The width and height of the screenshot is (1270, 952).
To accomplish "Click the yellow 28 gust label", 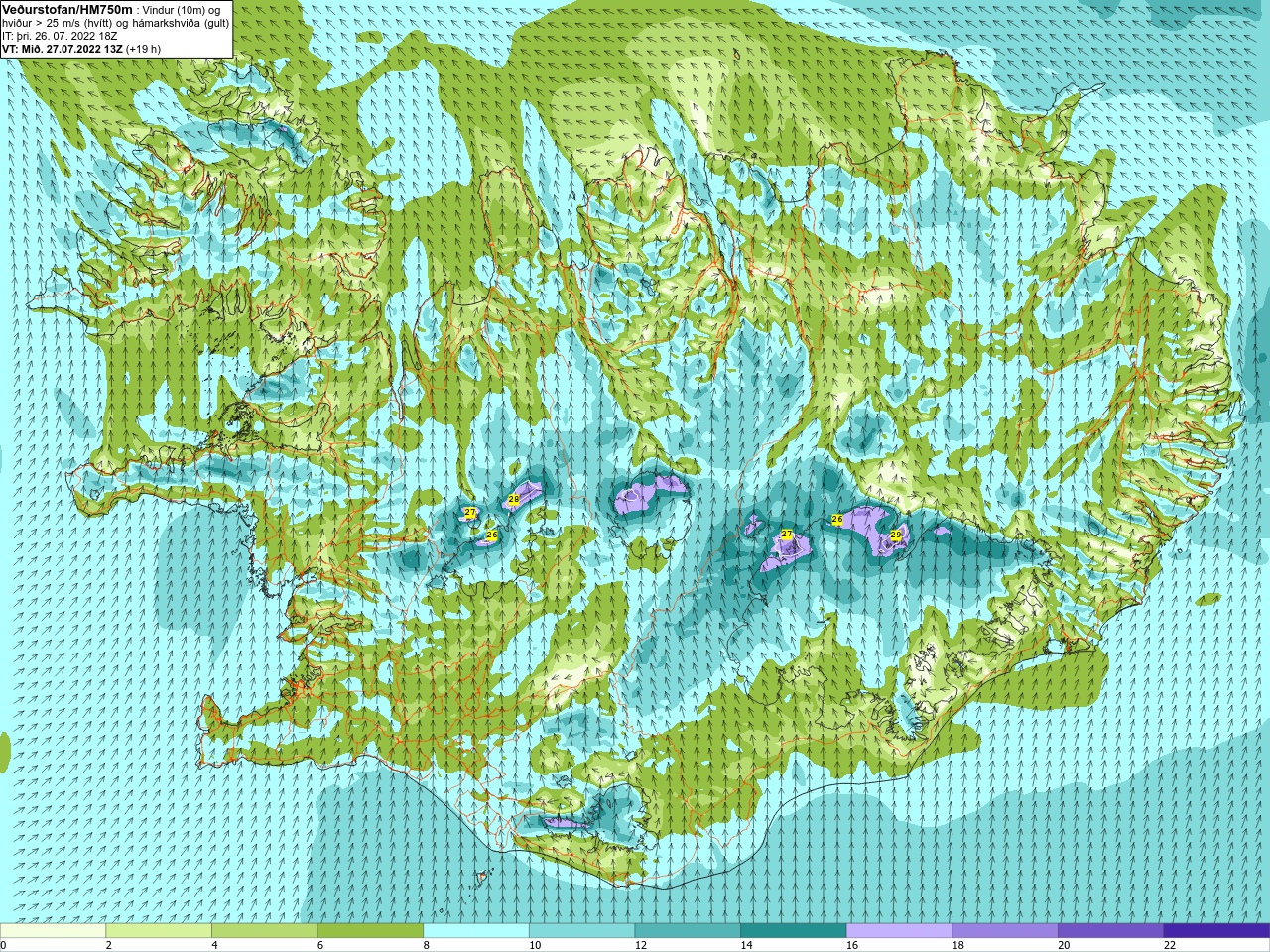I will click(x=514, y=499).
